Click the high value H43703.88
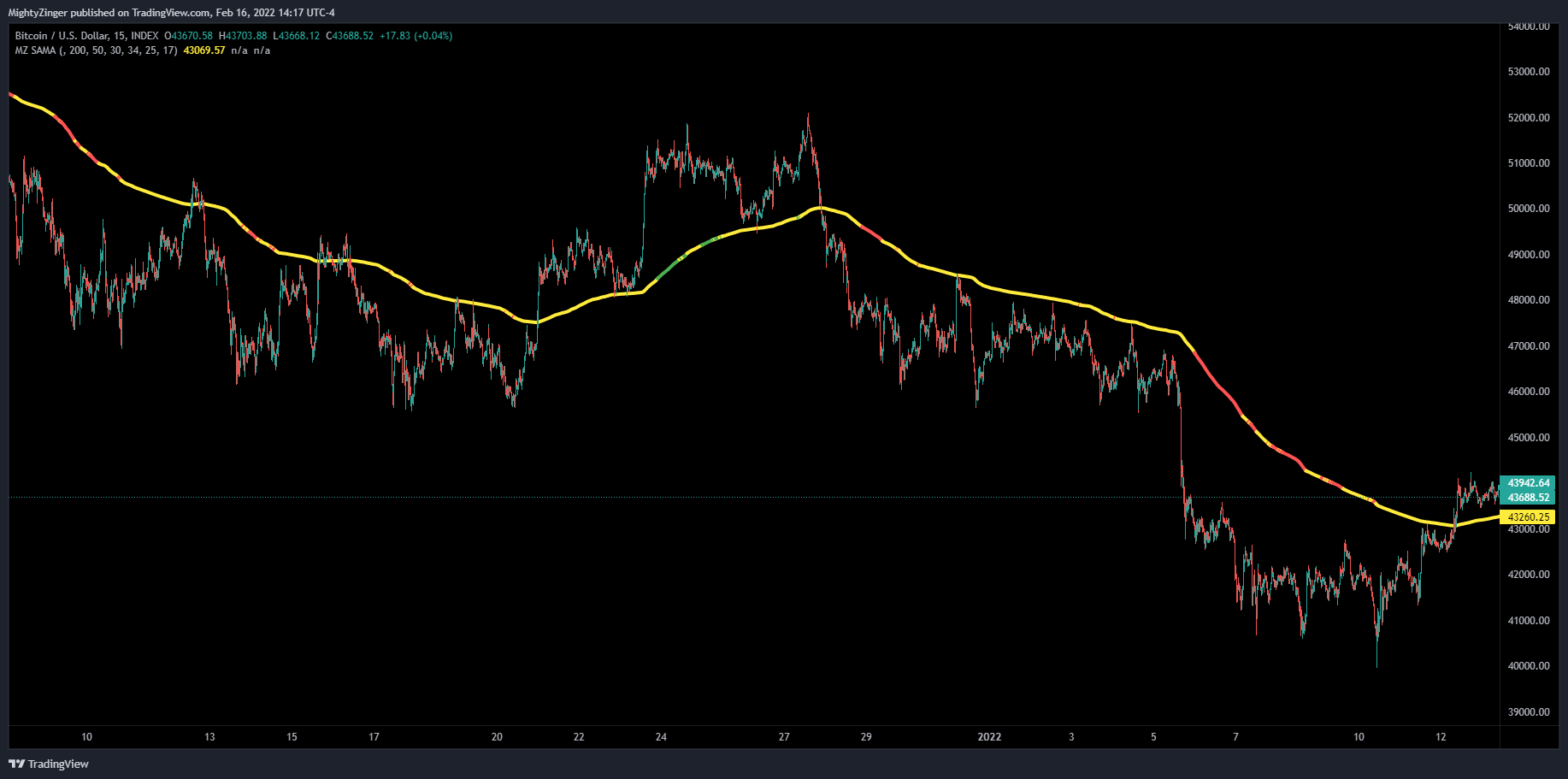The image size is (1568, 779). click(243, 36)
